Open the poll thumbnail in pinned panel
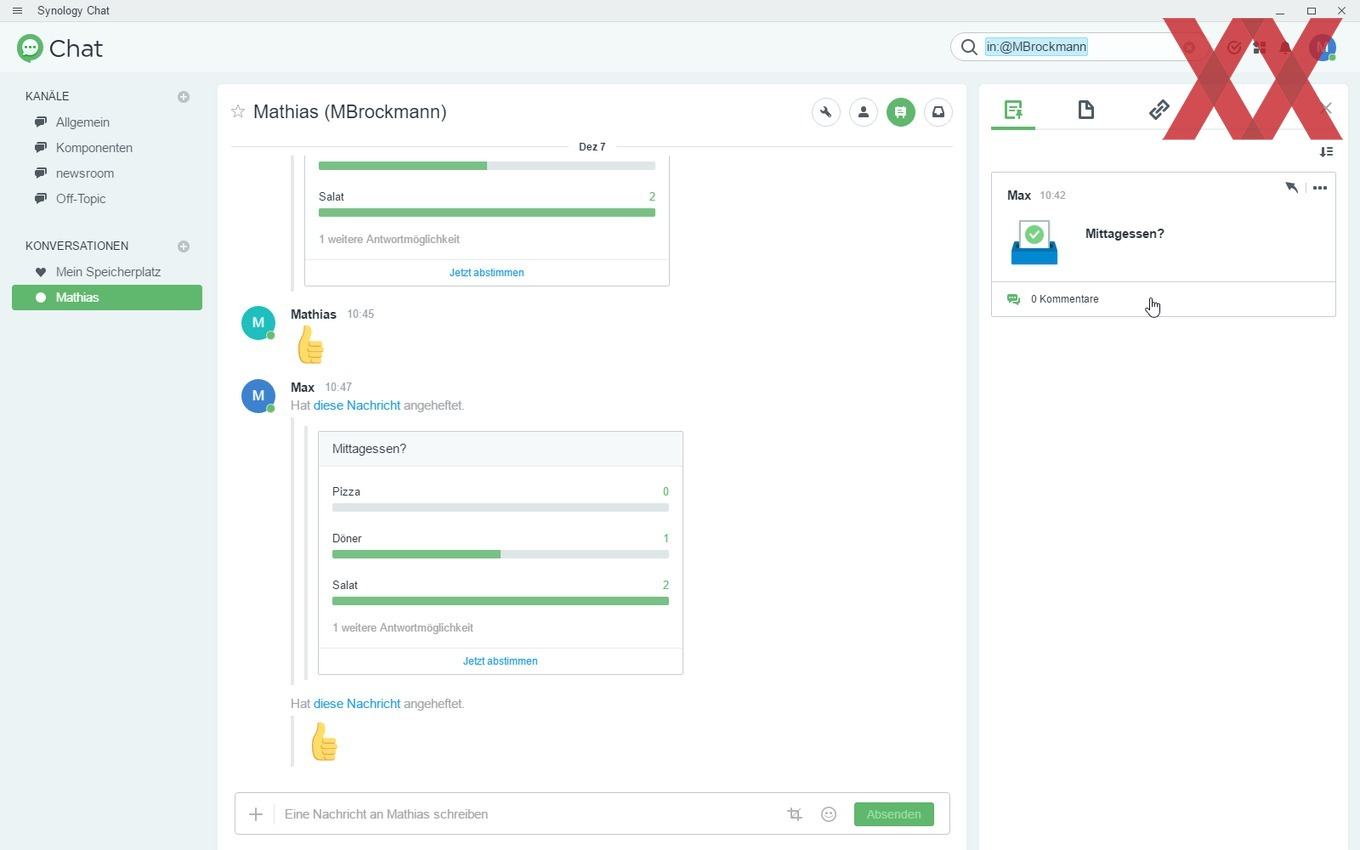 [1034, 242]
